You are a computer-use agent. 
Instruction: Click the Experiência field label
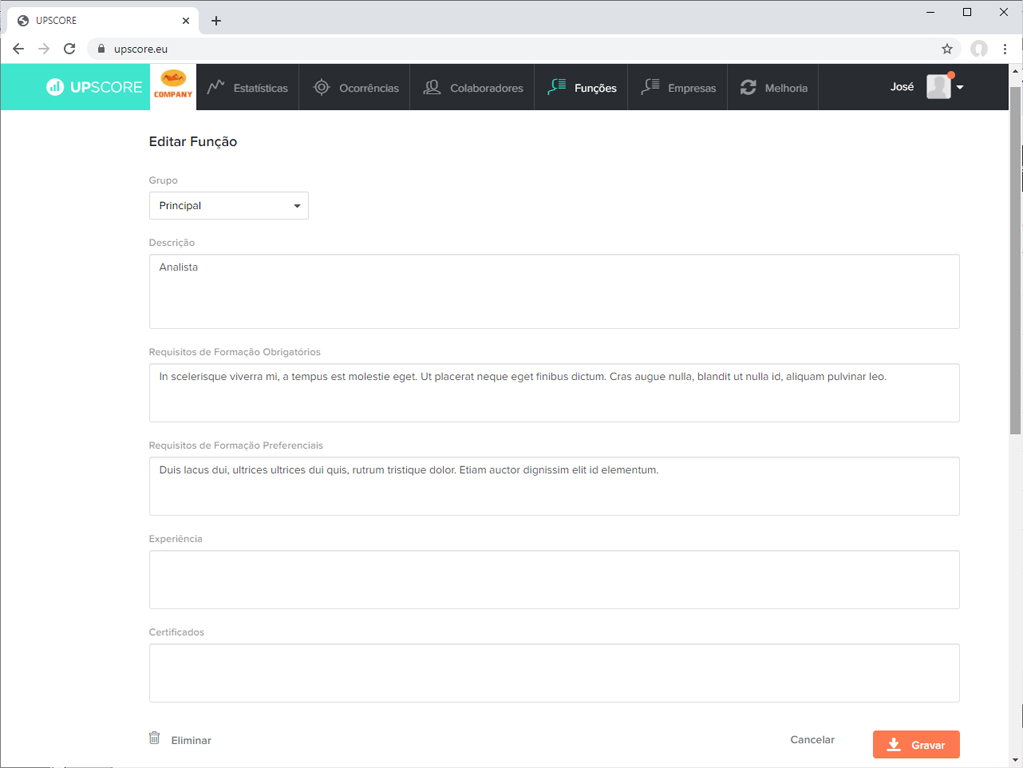point(176,538)
